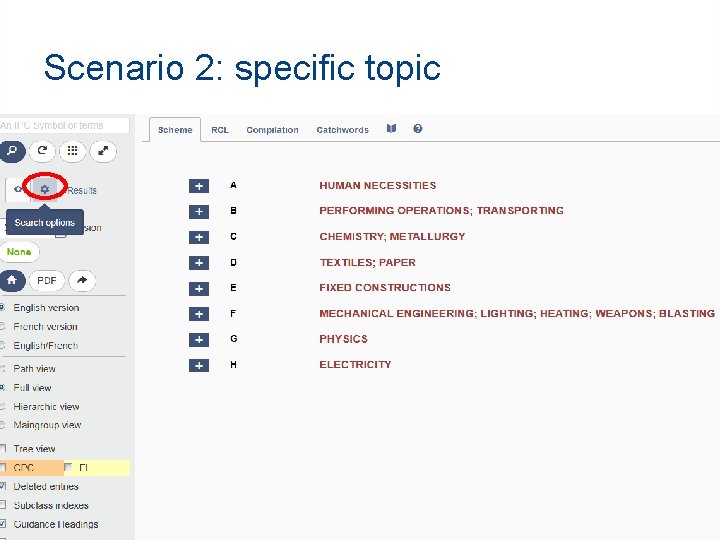Viewport: 720px width, 540px height.
Task: Open CHEMISTRY; METALLURGY title link
Action: (x=392, y=236)
